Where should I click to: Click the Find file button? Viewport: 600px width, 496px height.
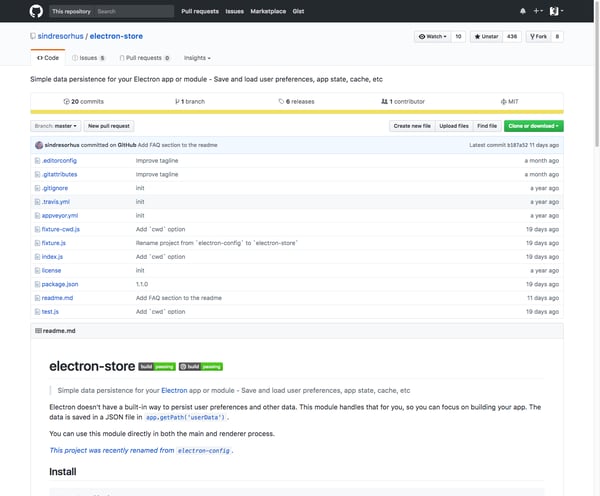click(487, 126)
